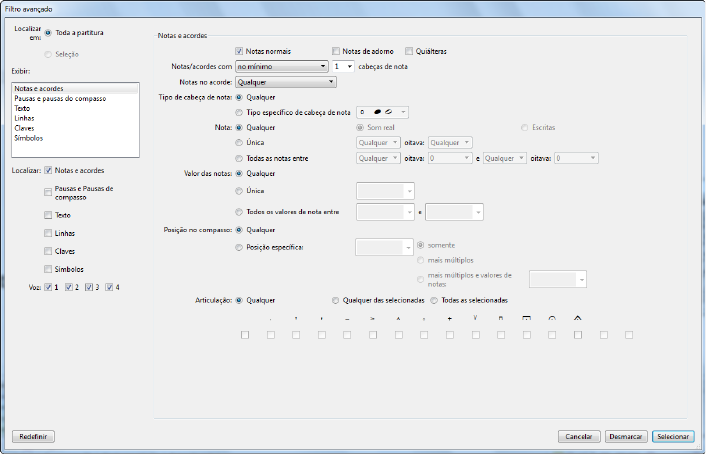Choose the 'Seleção' radio option

pyautogui.click(x=48, y=54)
